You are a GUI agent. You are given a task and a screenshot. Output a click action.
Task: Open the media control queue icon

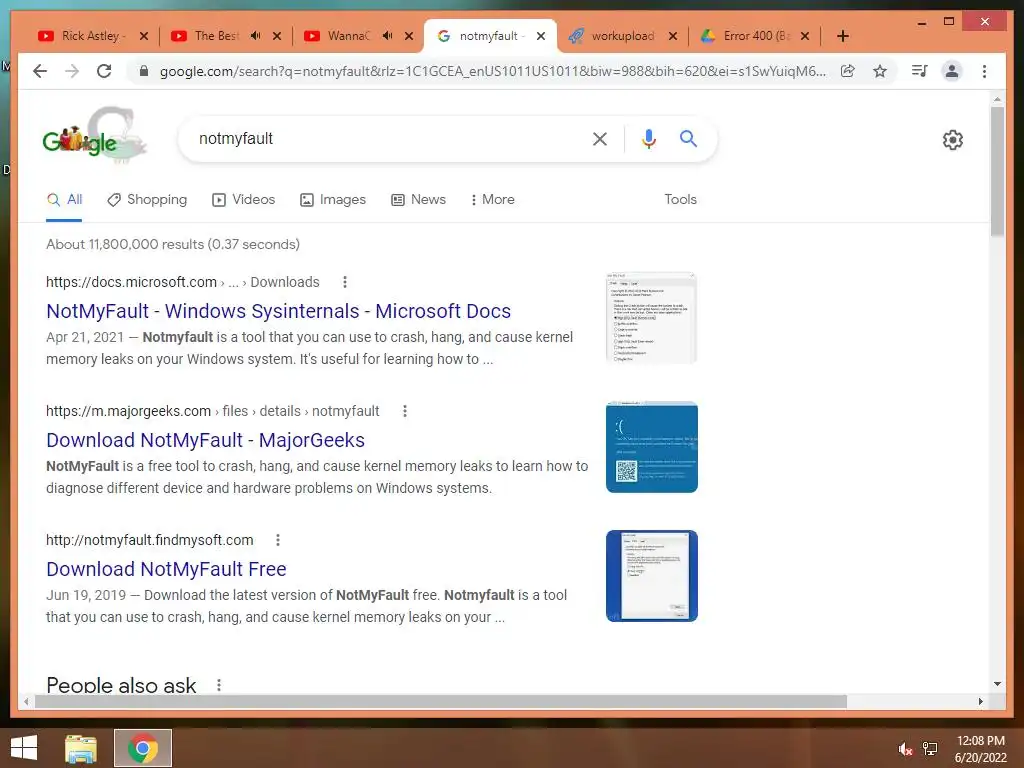(920, 71)
